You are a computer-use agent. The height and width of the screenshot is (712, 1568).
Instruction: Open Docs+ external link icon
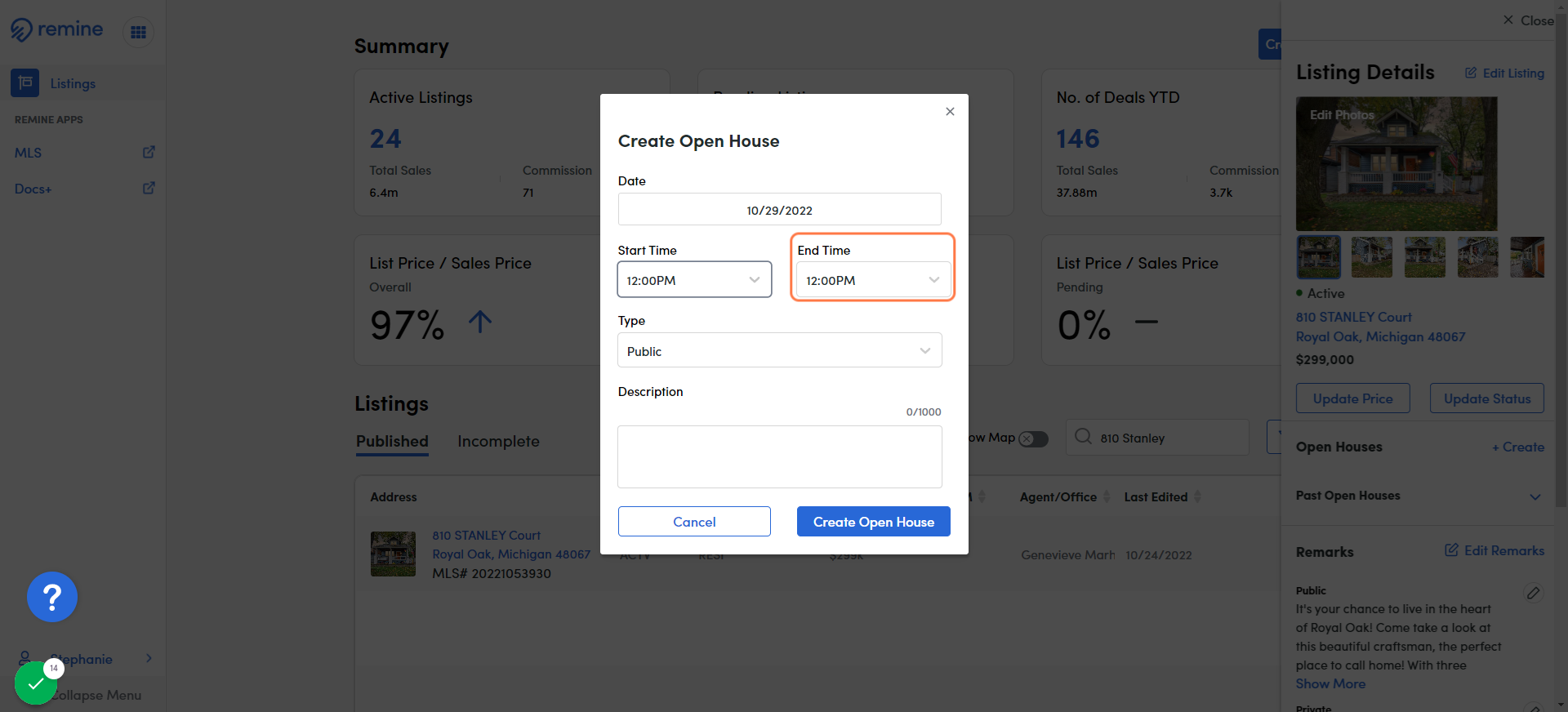(149, 188)
